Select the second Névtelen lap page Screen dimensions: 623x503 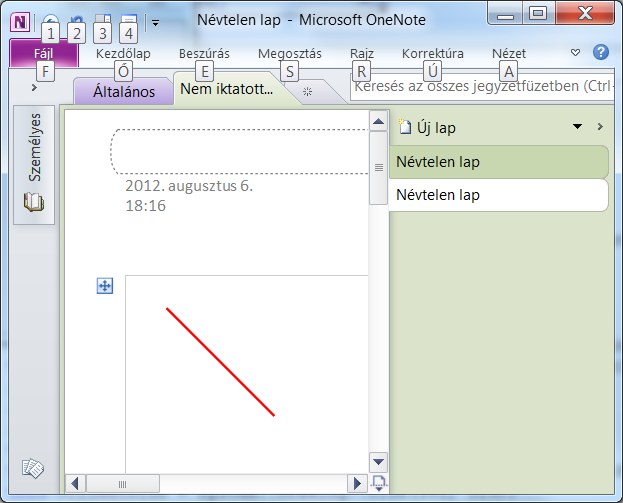pyautogui.click(x=499, y=195)
